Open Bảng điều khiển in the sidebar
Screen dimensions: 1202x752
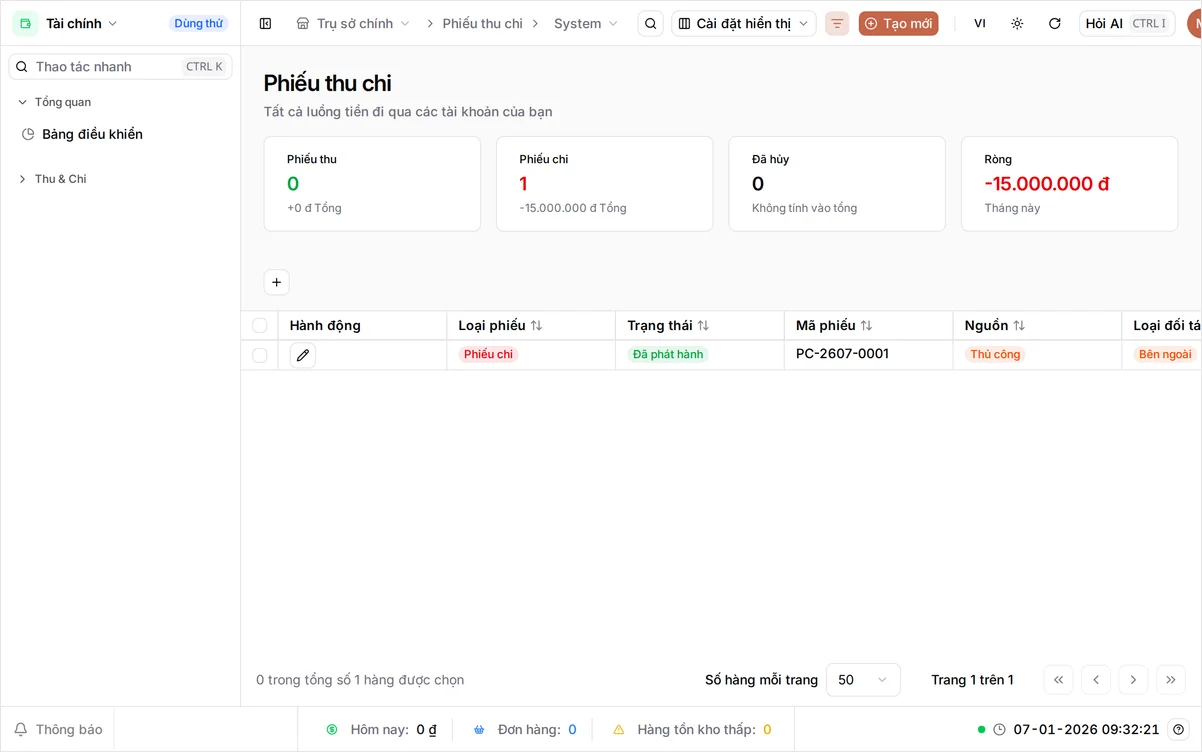tap(92, 134)
